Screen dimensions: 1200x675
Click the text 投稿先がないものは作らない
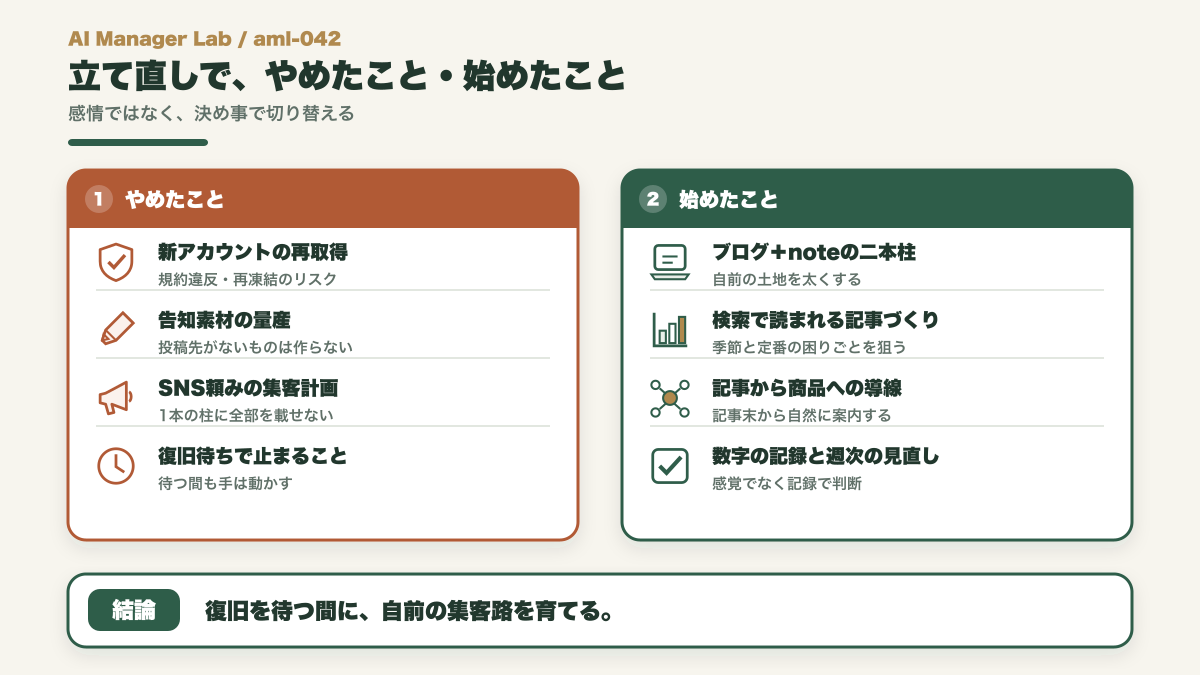pyautogui.click(x=255, y=347)
